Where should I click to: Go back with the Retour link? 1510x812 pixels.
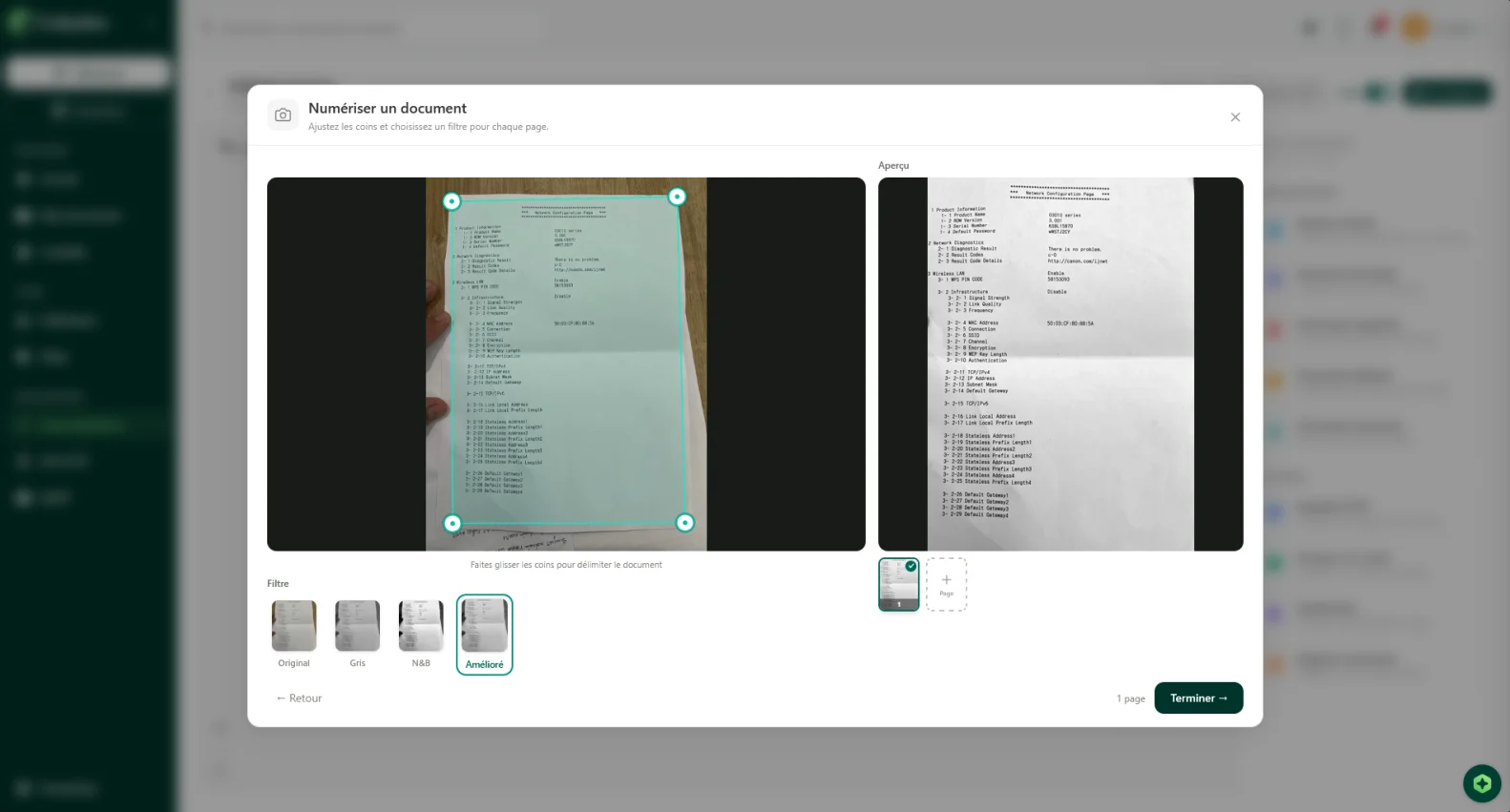pos(299,698)
